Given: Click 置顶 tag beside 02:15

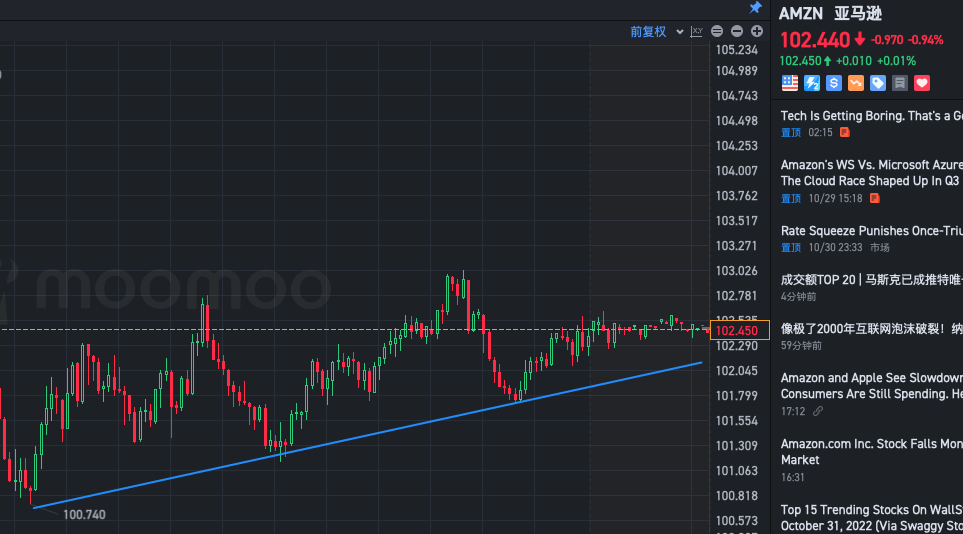Looking at the screenshot, I should click(x=790, y=132).
